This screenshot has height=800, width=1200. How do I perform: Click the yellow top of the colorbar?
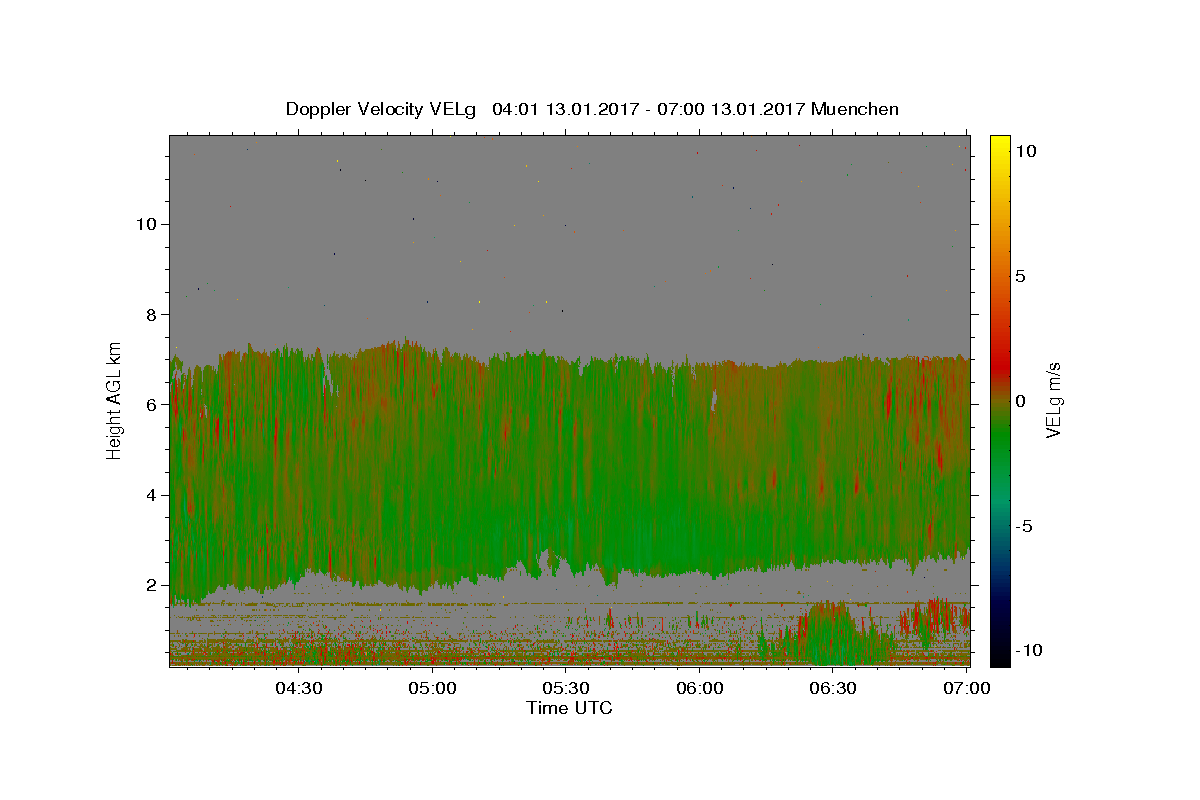[x=1000, y=140]
